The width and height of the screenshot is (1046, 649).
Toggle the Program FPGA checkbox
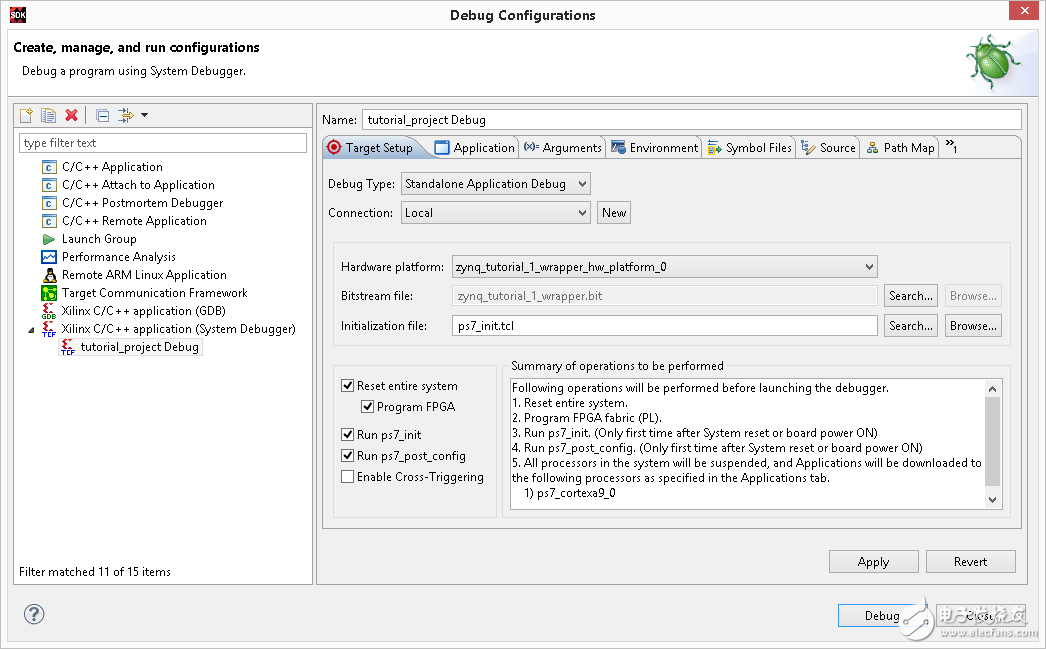pyautogui.click(x=368, y=407)
